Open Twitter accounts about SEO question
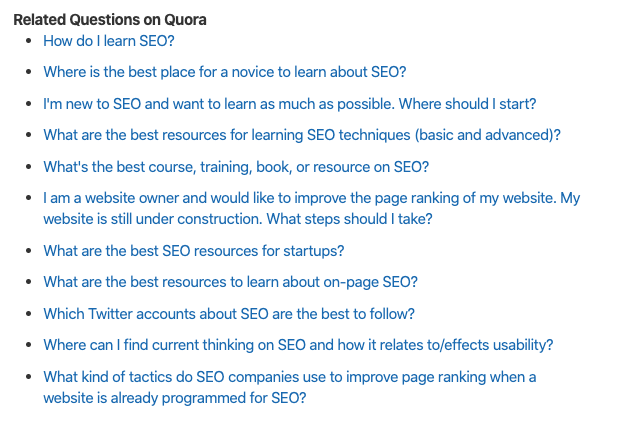This screenshot has height=430, width=630. (x=229, y=313)
